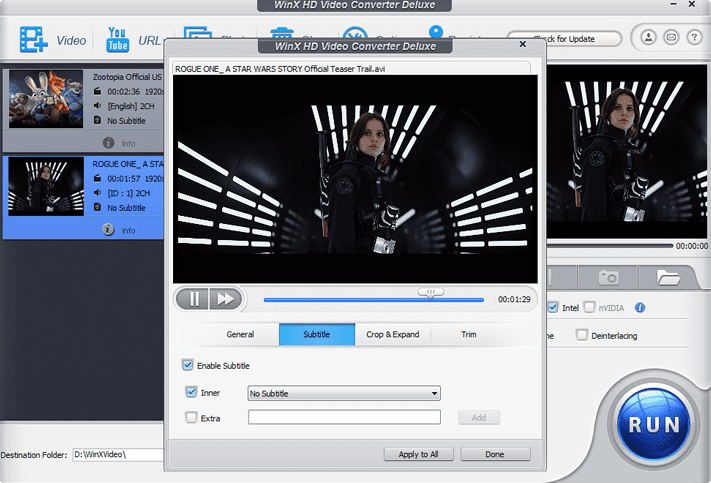Open the YouTube URL icon
Screen dimensions: 711x483
[x=117, y=39]
